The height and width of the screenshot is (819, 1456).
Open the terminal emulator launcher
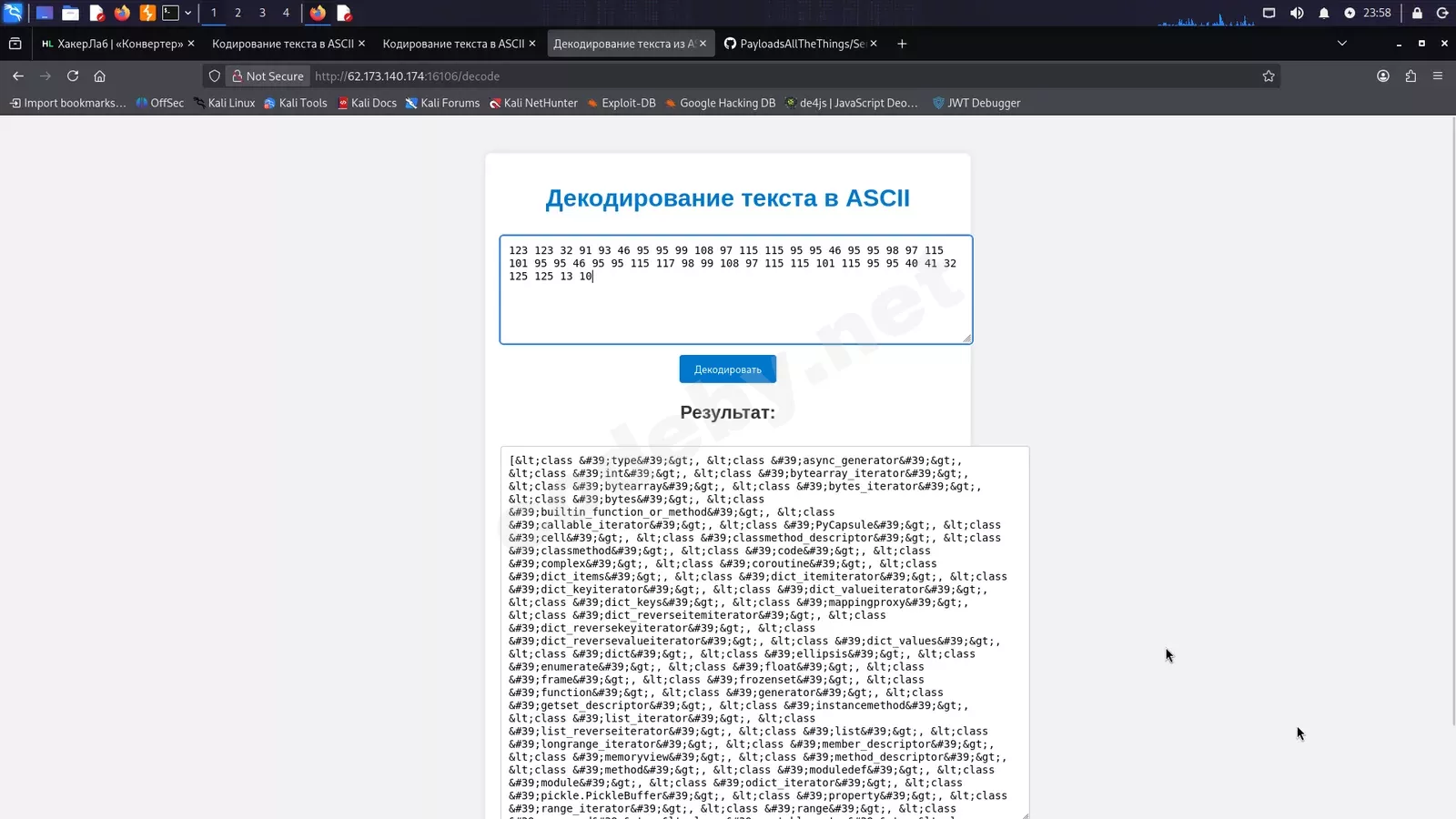(x=171, y=13)
